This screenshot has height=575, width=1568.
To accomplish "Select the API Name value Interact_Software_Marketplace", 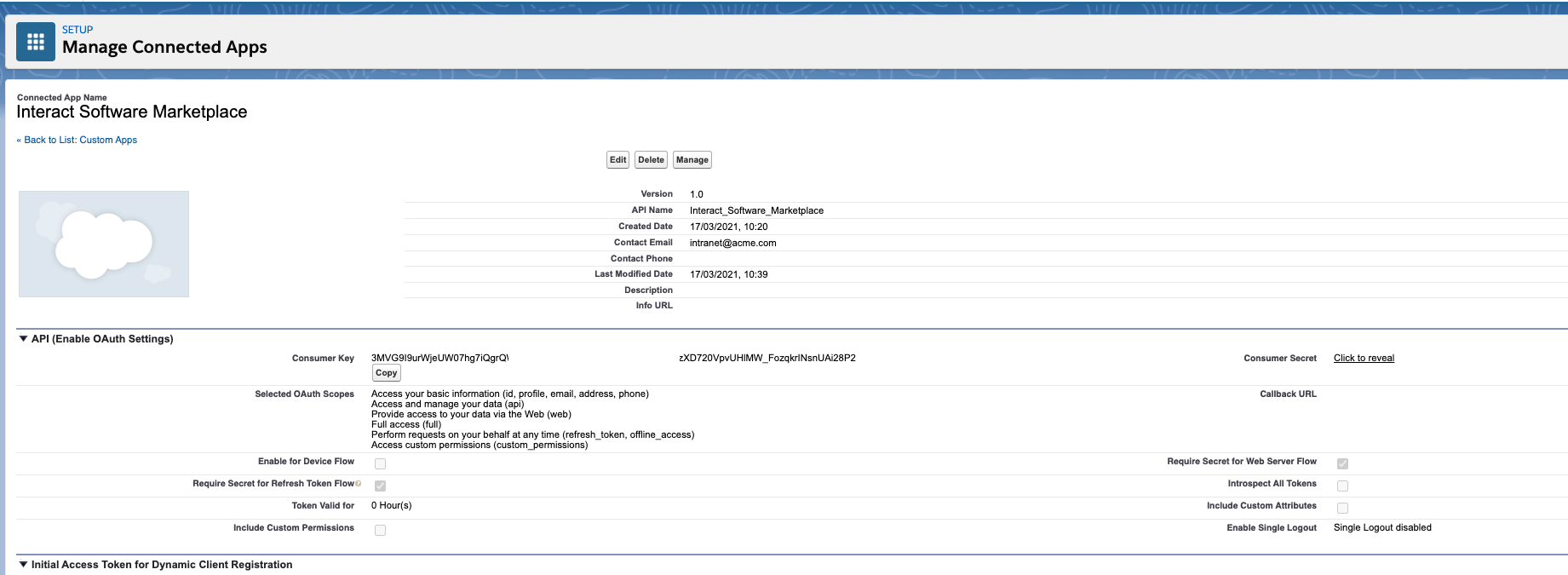I will (756, 210).
